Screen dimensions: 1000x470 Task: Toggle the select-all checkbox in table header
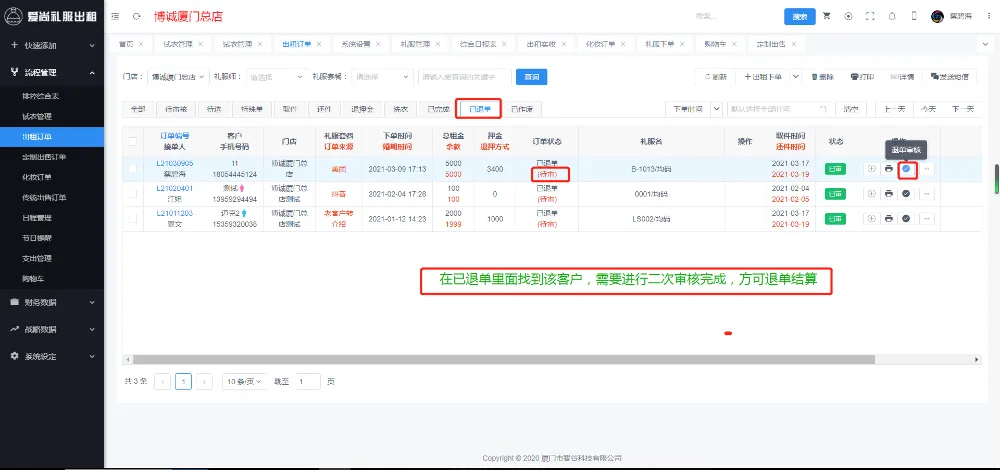(x=133, y=139)
